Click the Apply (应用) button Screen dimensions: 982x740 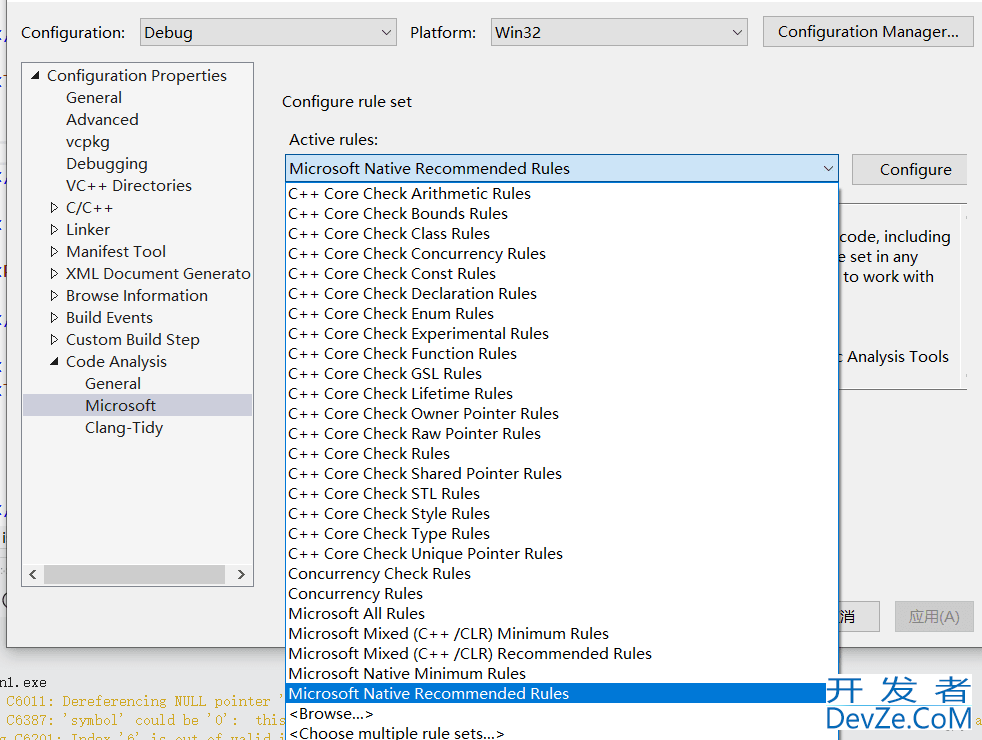pyautogui.click(x=934, y=617)
